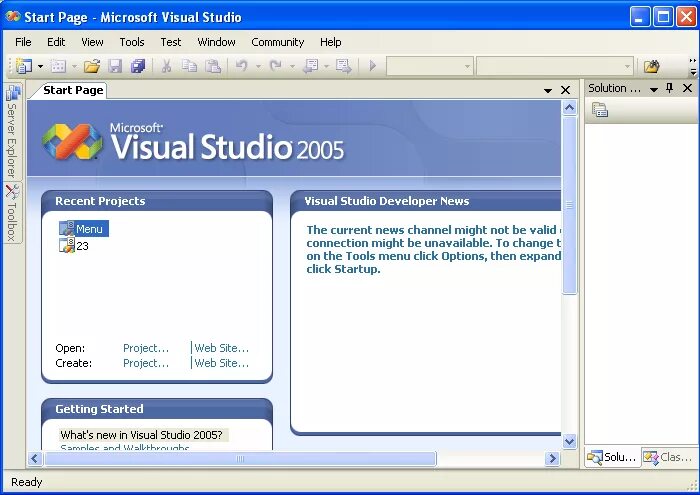Click the horizontal scrollbar left arrow
Viewport: 700px width, 495px height.
[35, 458]
